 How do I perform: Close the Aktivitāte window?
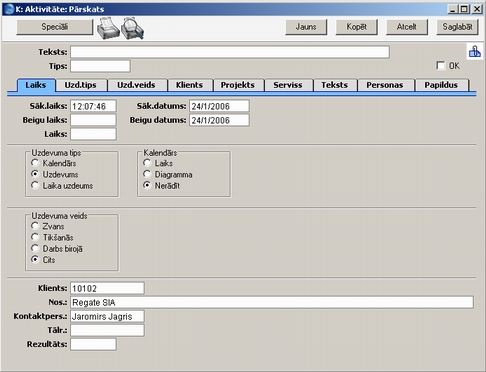(x=477, y=9)
